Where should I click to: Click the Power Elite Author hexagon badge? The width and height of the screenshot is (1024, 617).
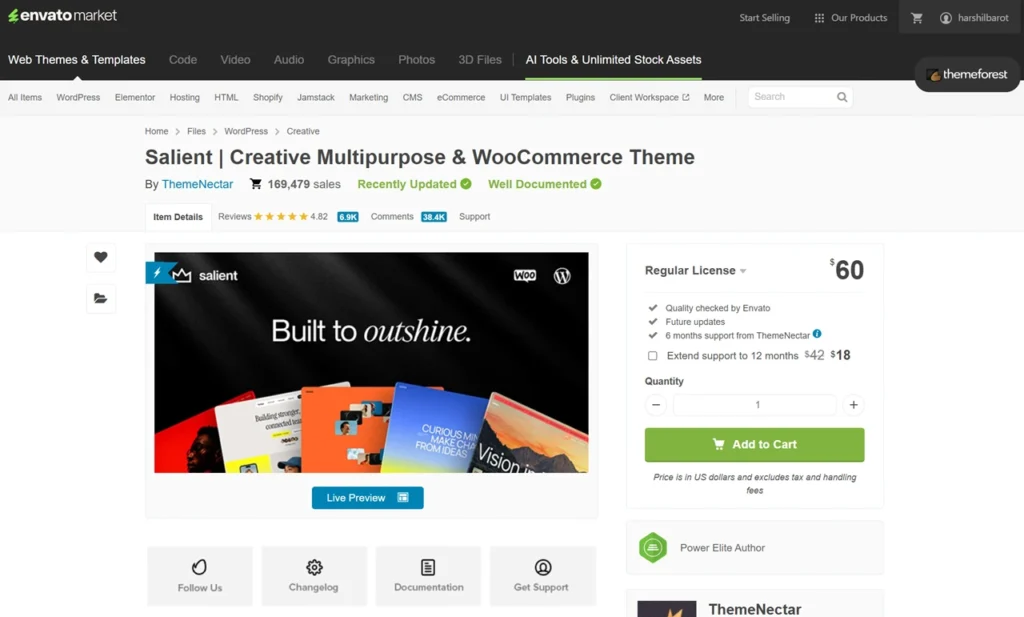[652, 548]
